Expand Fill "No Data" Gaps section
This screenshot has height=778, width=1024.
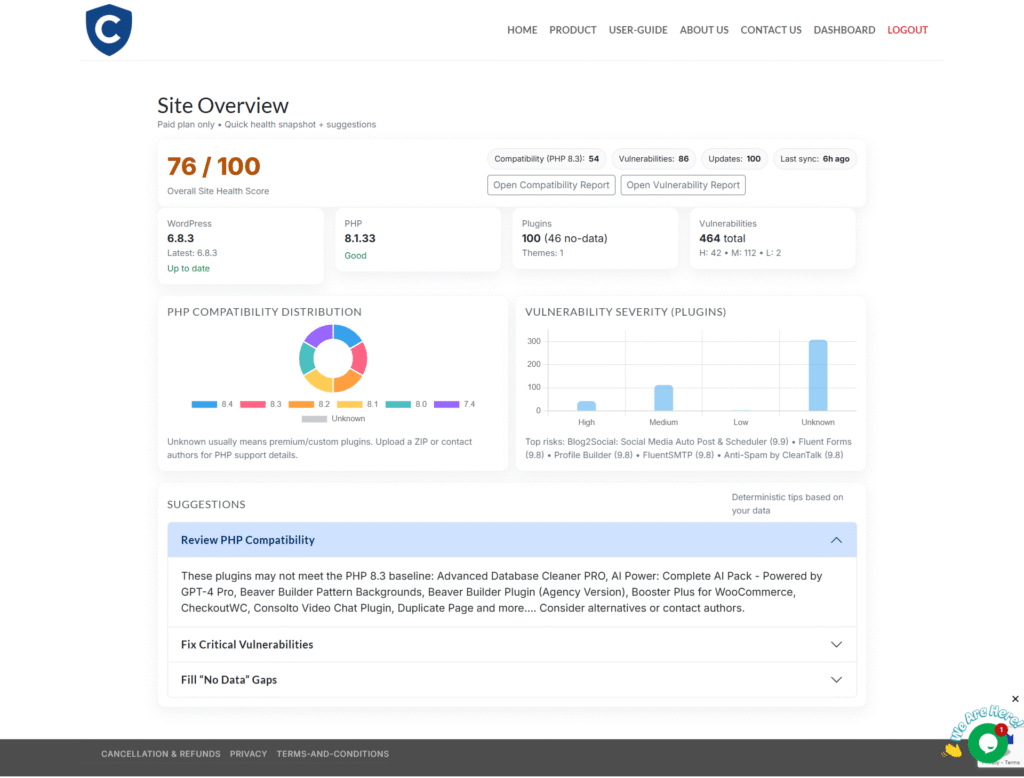836,680
